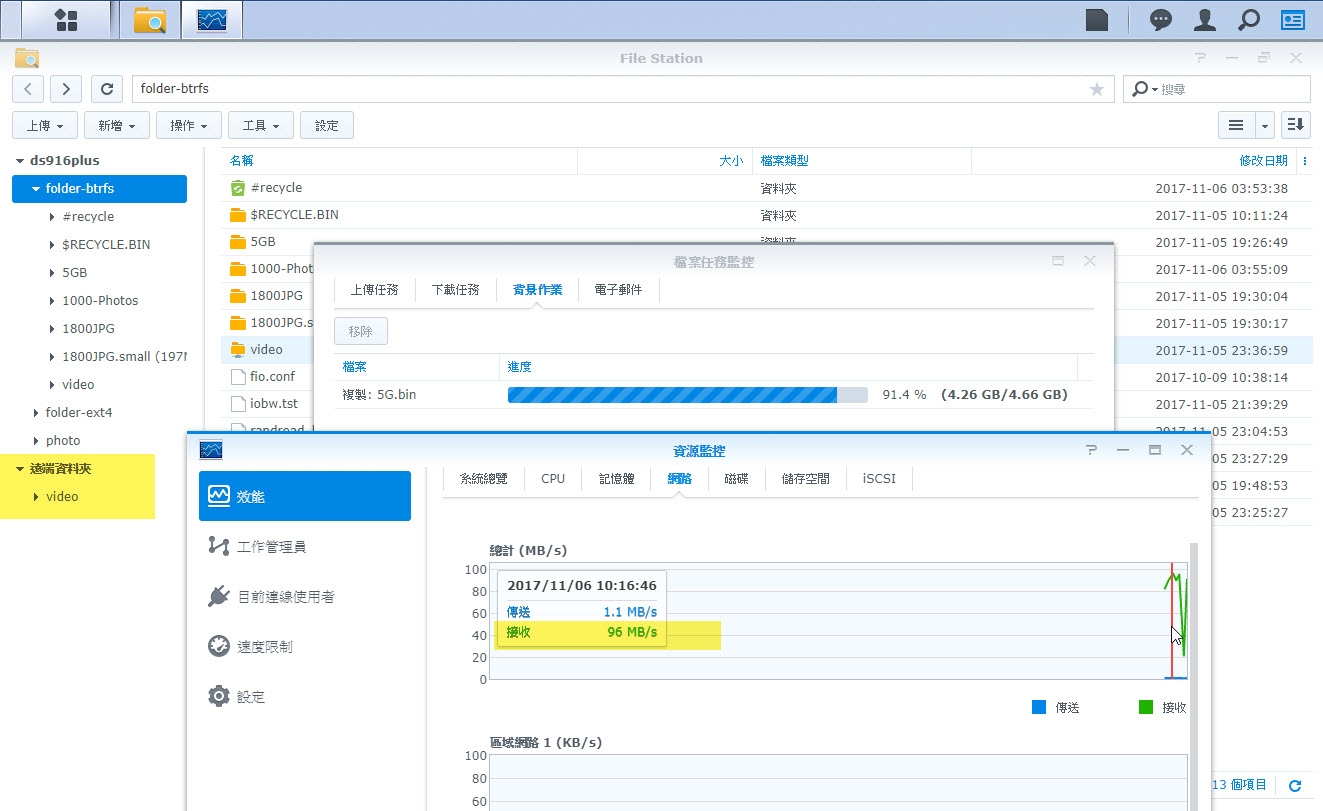Collapse the 遠端資料夾 remote folder tree

coord(20,468)
